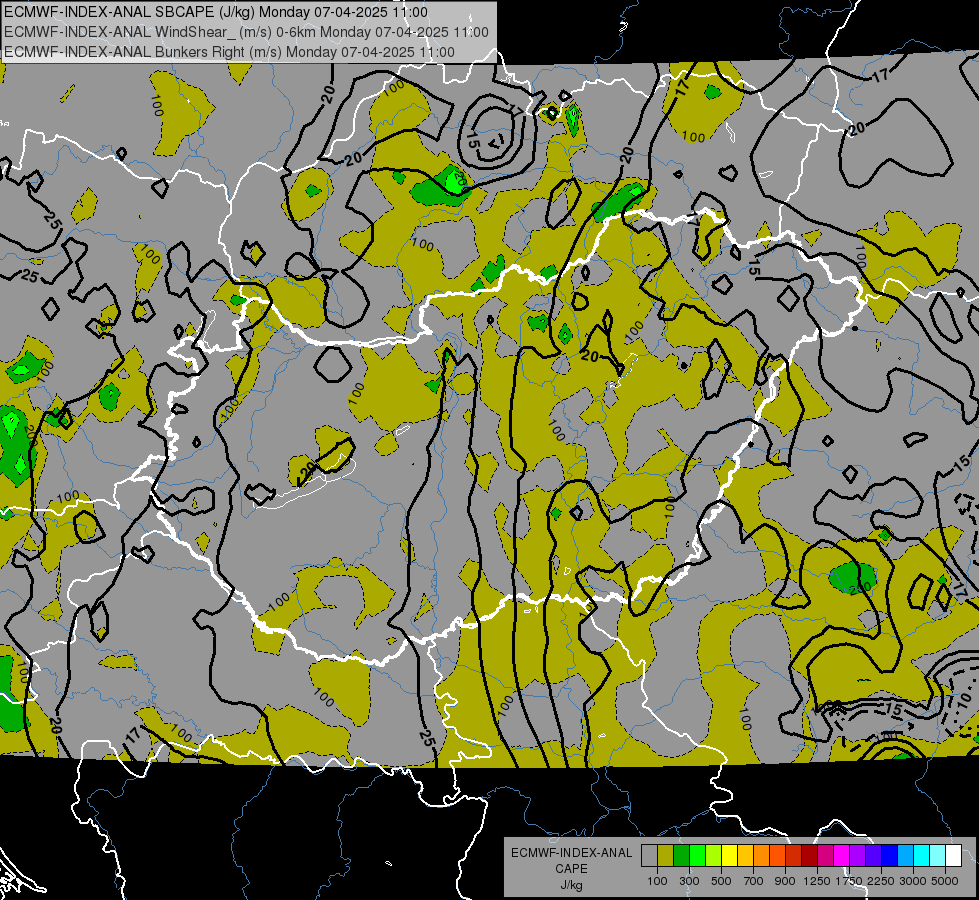Click the 100 tick label under the legend

pyautogui.click(x=657, y=881)
